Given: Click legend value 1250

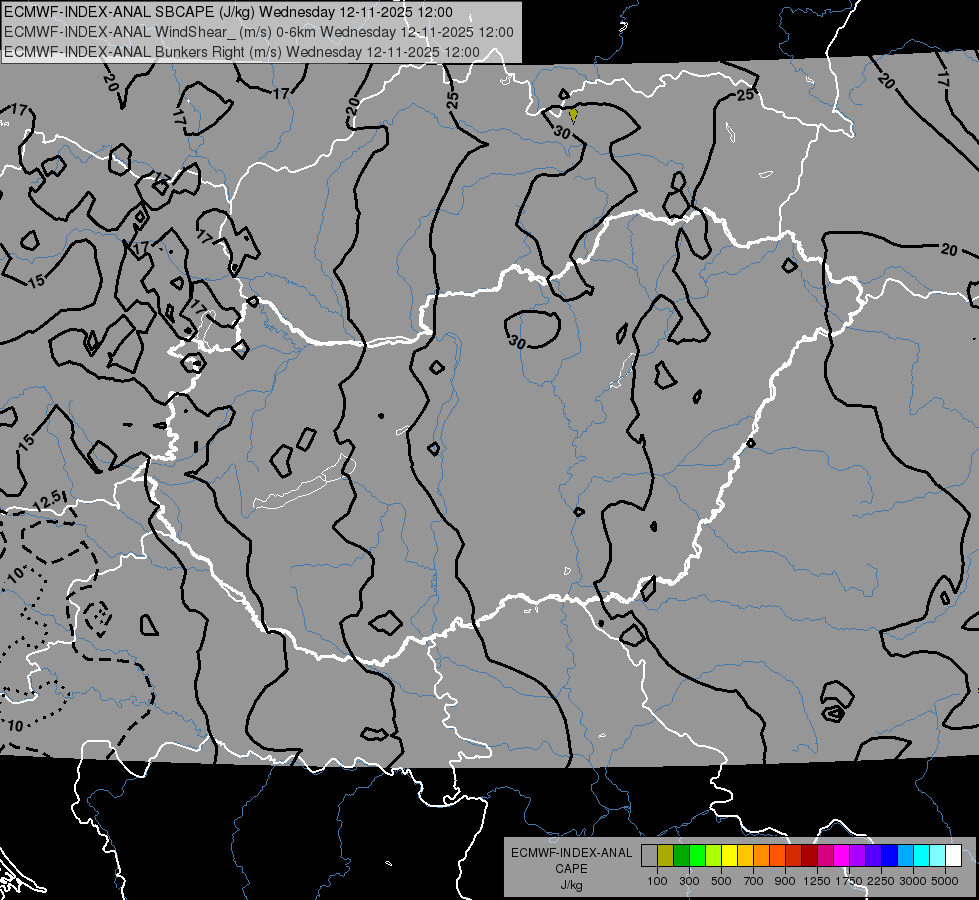Looking at the screenshot, I should pos(817,881).
